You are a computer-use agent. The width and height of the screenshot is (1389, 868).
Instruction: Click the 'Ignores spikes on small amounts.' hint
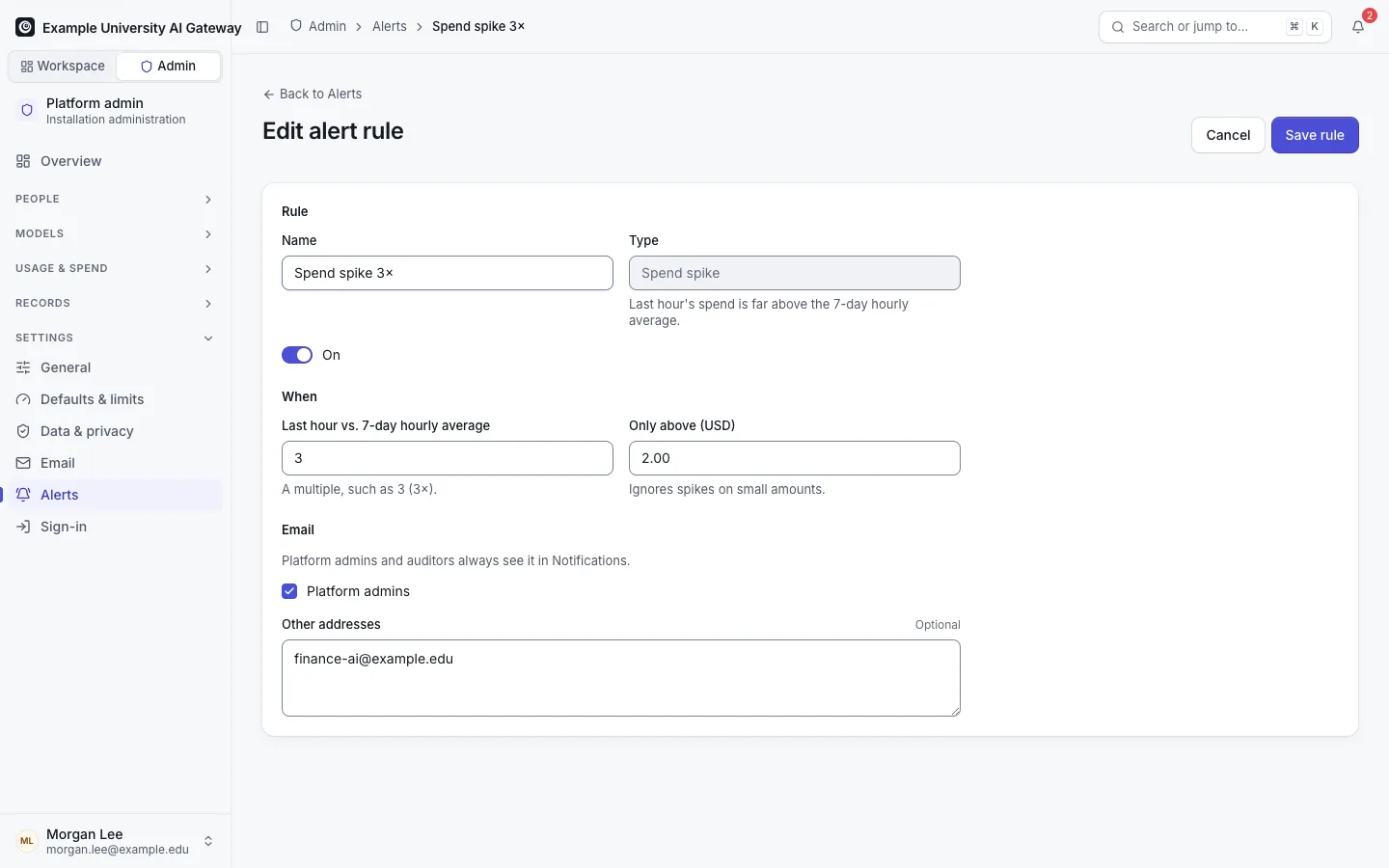click(727, 490)
